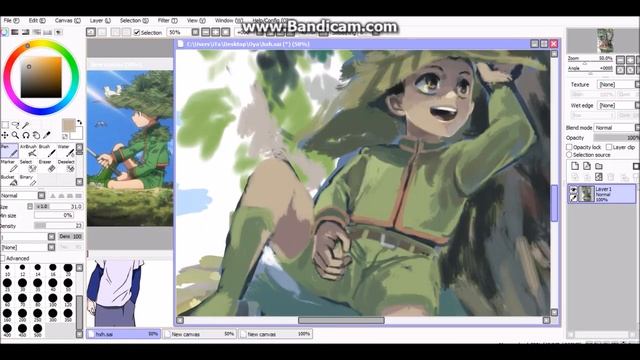Pick the Rotate view tool
Viewport: 640px width, 360px height.
pos(26,135)
